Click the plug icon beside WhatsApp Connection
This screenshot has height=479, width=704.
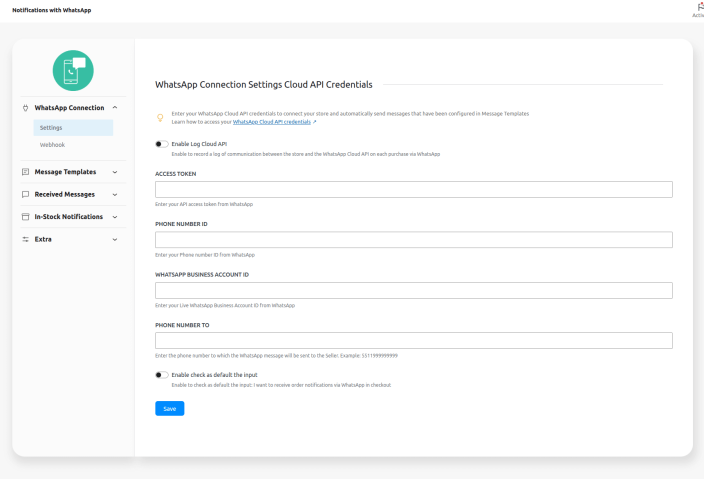point(25,107)
